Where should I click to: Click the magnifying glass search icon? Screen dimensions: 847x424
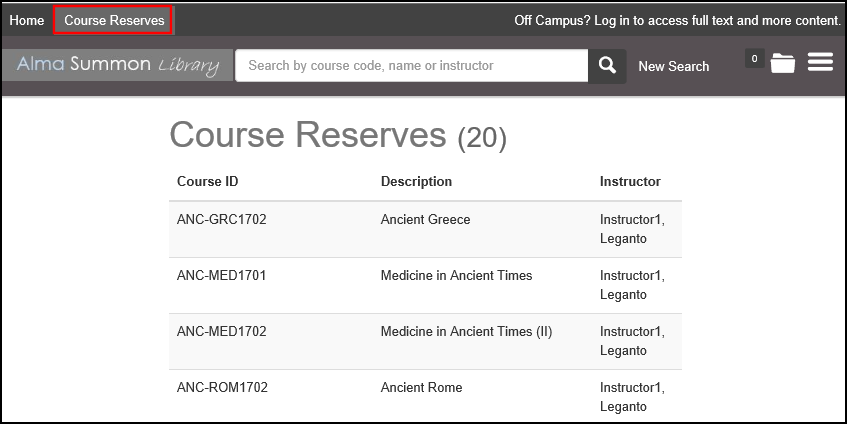pos(607,66)
